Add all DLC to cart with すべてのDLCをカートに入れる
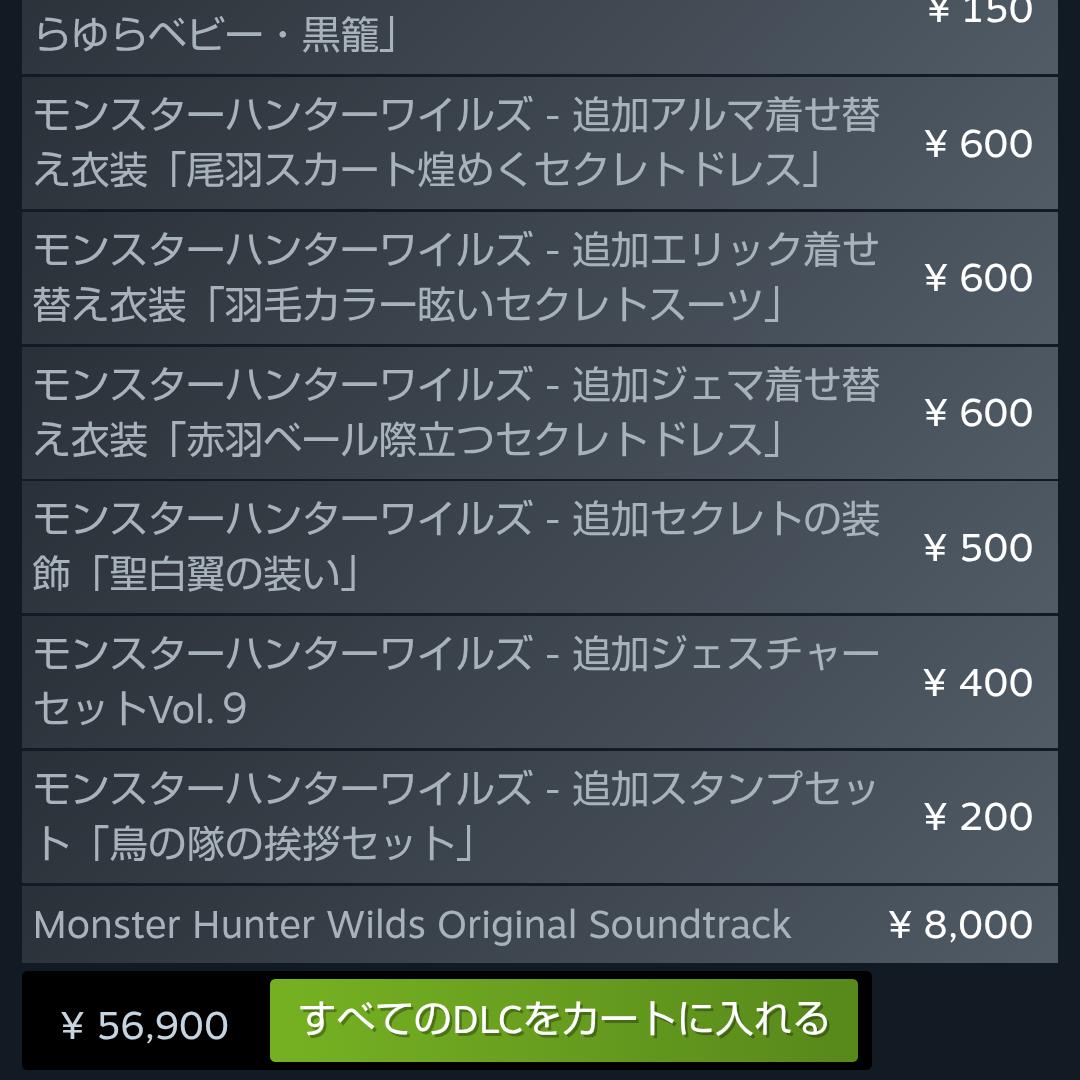The image size is (1080, 1080). point(564,1020)
